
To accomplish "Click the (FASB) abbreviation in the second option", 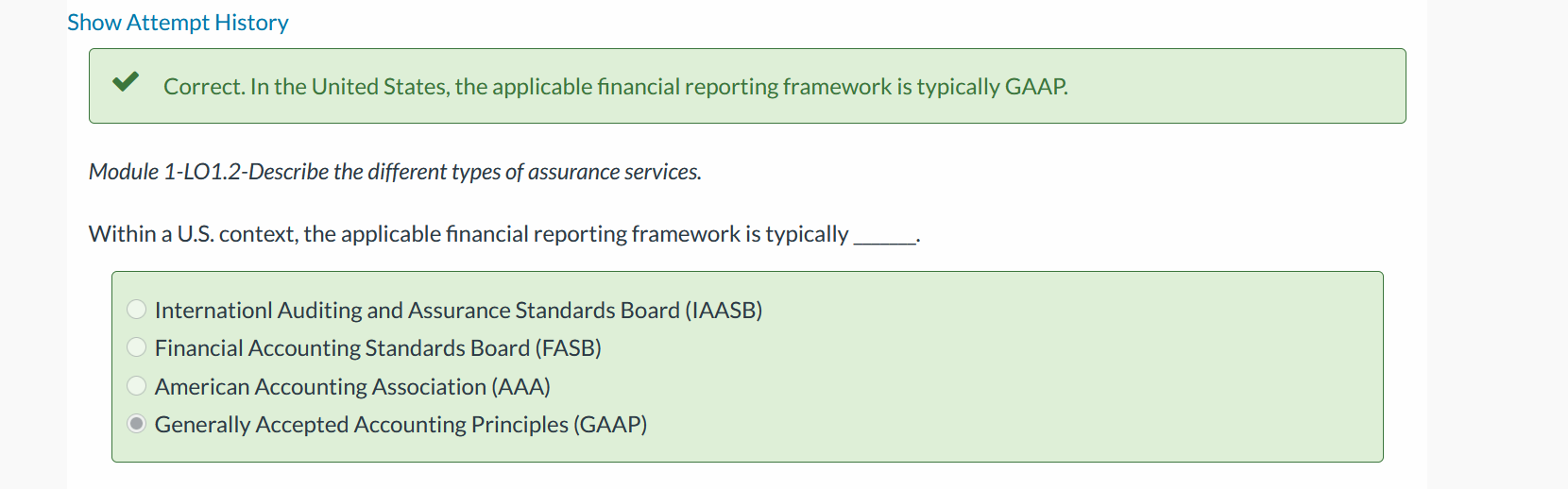I will pos(569,348).
